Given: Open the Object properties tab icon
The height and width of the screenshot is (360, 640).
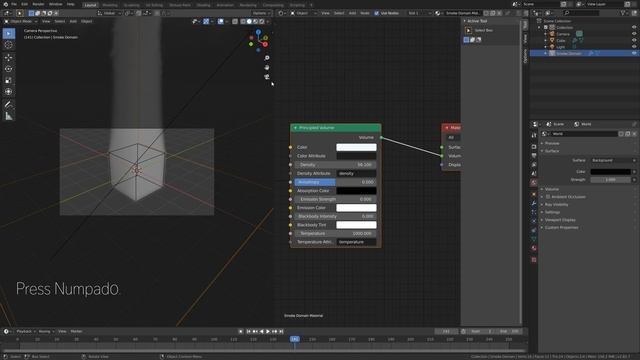Looking at the screenshot, I should coord(534,194).
